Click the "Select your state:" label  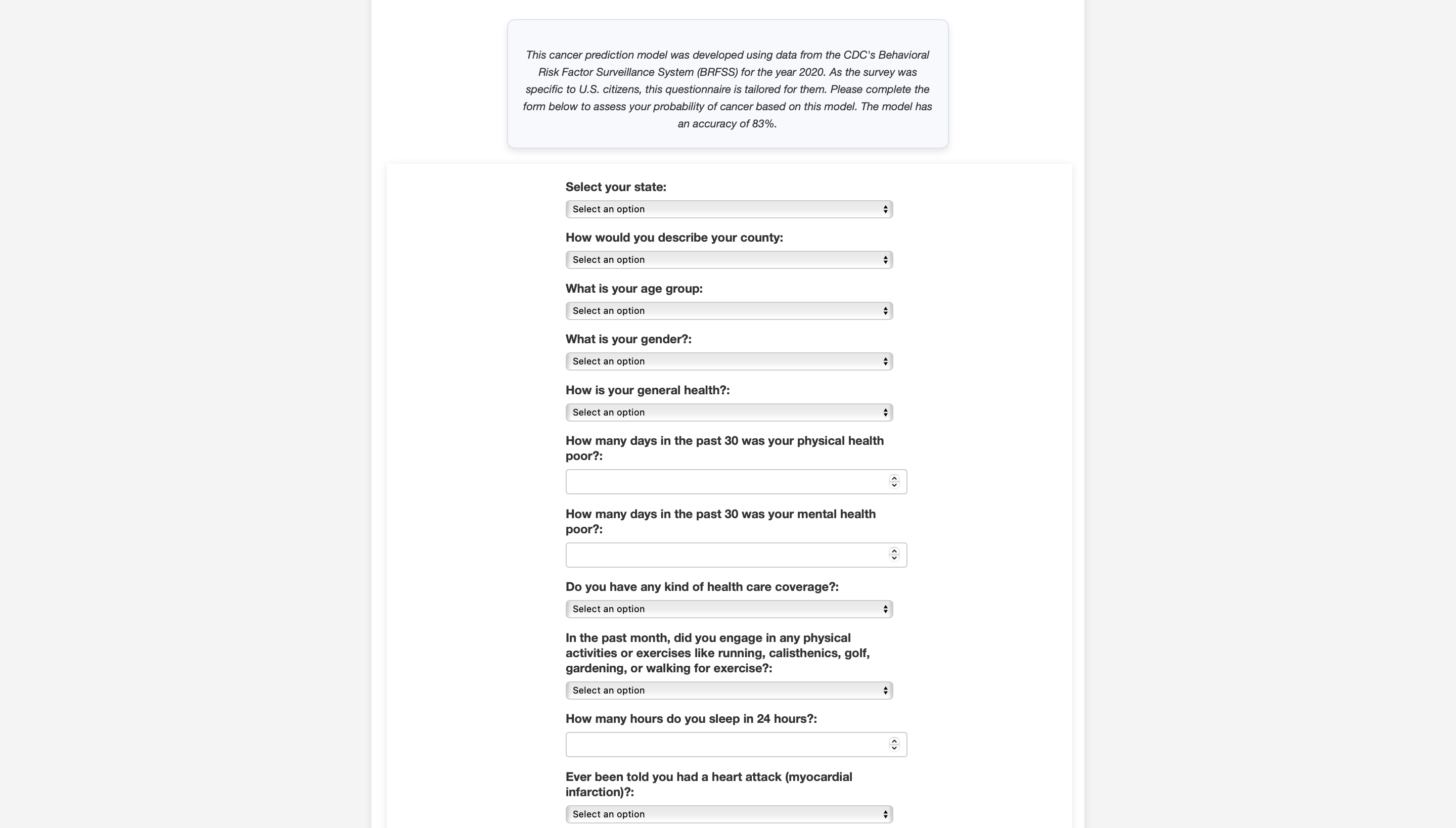tap(615, 187)
